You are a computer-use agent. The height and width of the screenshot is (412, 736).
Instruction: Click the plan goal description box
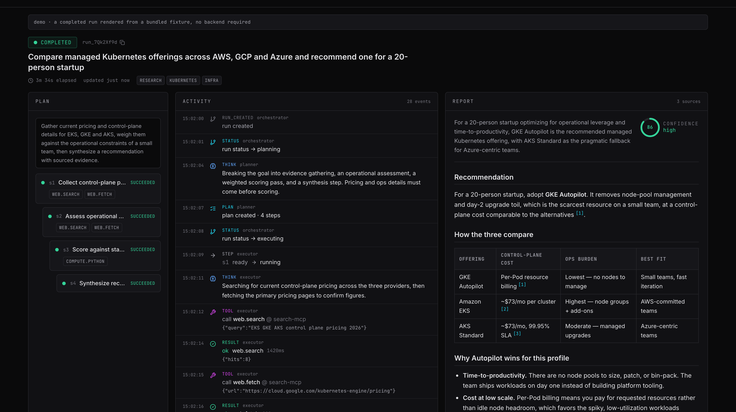[x=98, y=143]
